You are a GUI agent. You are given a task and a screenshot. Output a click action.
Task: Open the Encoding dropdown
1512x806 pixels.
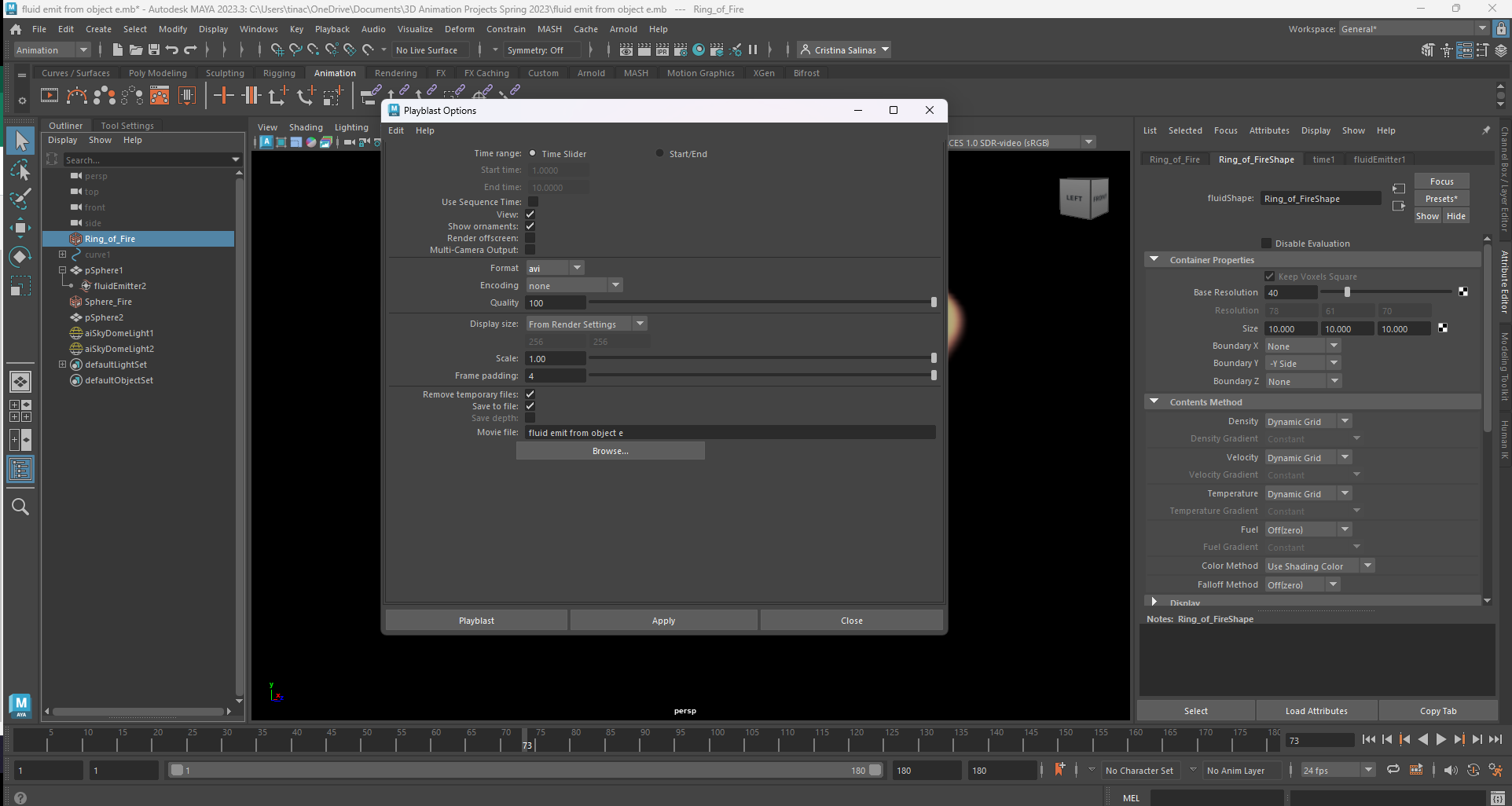pyautogui.click(x=574, y=285)
